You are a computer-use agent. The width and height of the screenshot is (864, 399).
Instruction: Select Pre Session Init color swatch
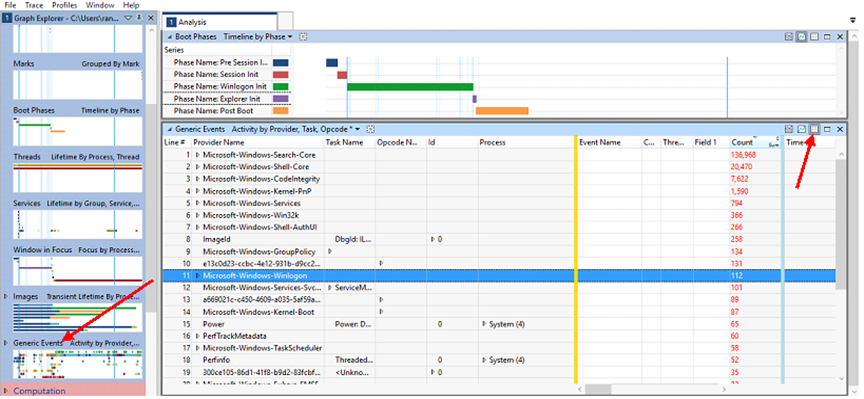click(x=281, y=63)
